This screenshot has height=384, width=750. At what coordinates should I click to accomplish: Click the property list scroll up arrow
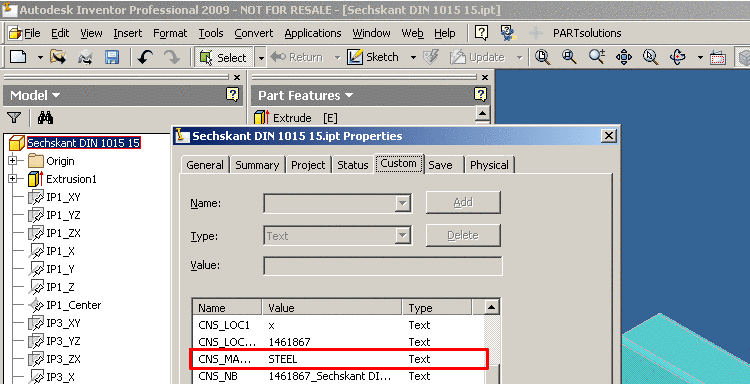[492, 307]
